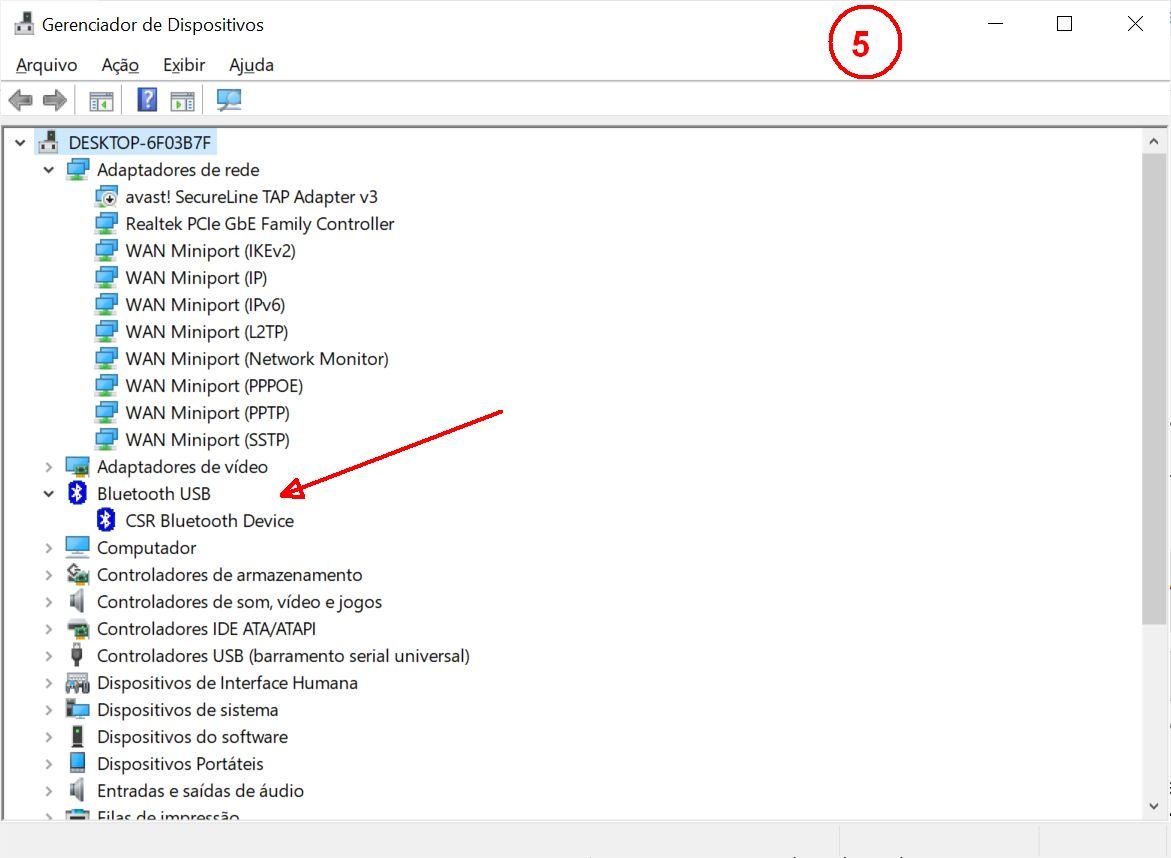Click the avast! SecureLine TAP adapter icon
Viewport: 1171px width, 858px height.
pyautogui.click(x=106, y=196)
